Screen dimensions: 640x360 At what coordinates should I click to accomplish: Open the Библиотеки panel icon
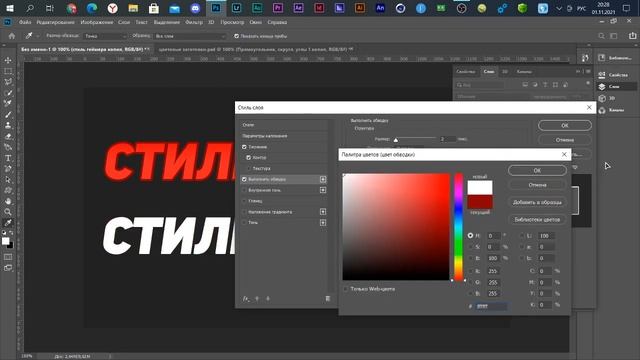click(602, 58)
